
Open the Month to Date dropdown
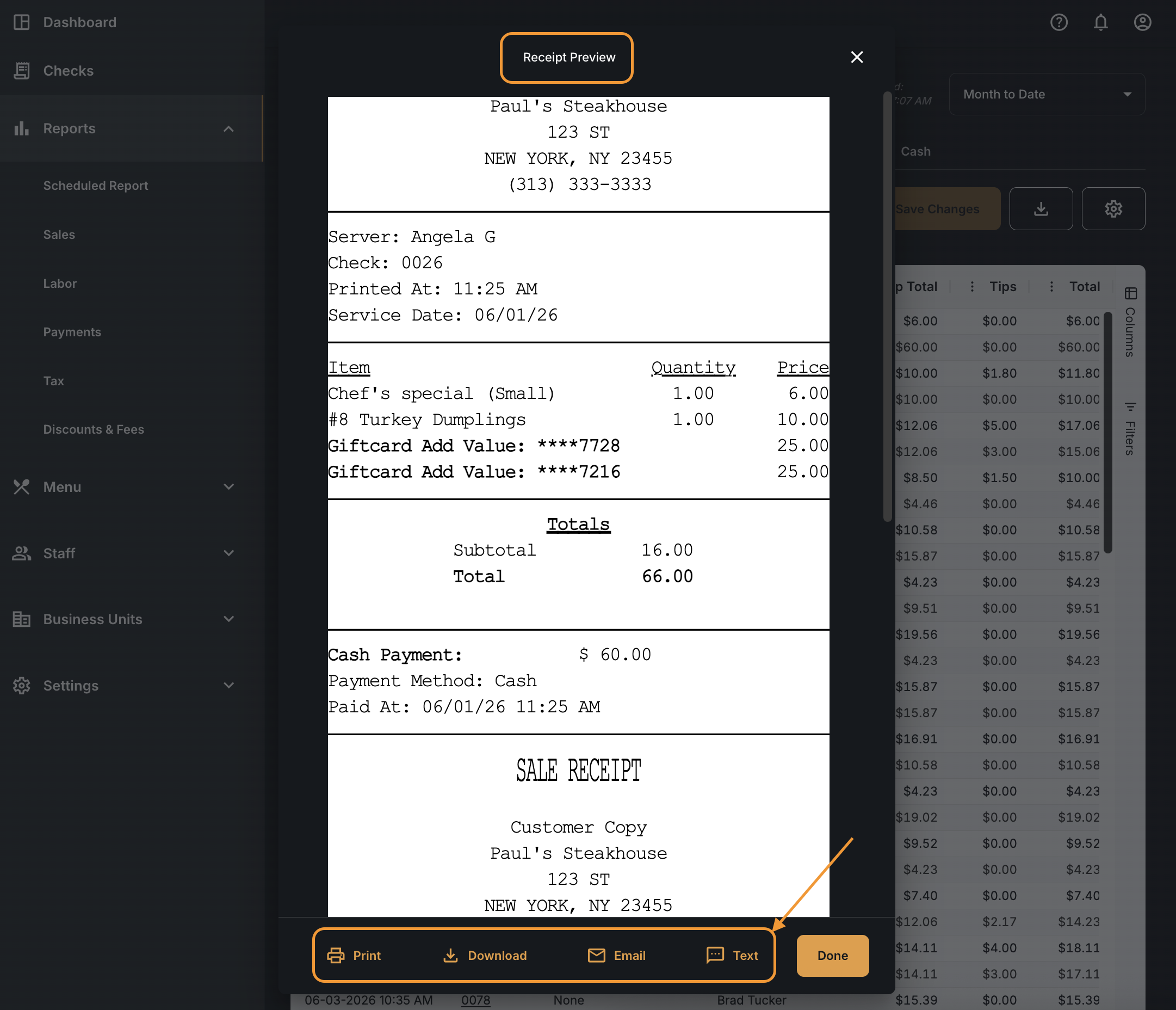click(1046, 94)
